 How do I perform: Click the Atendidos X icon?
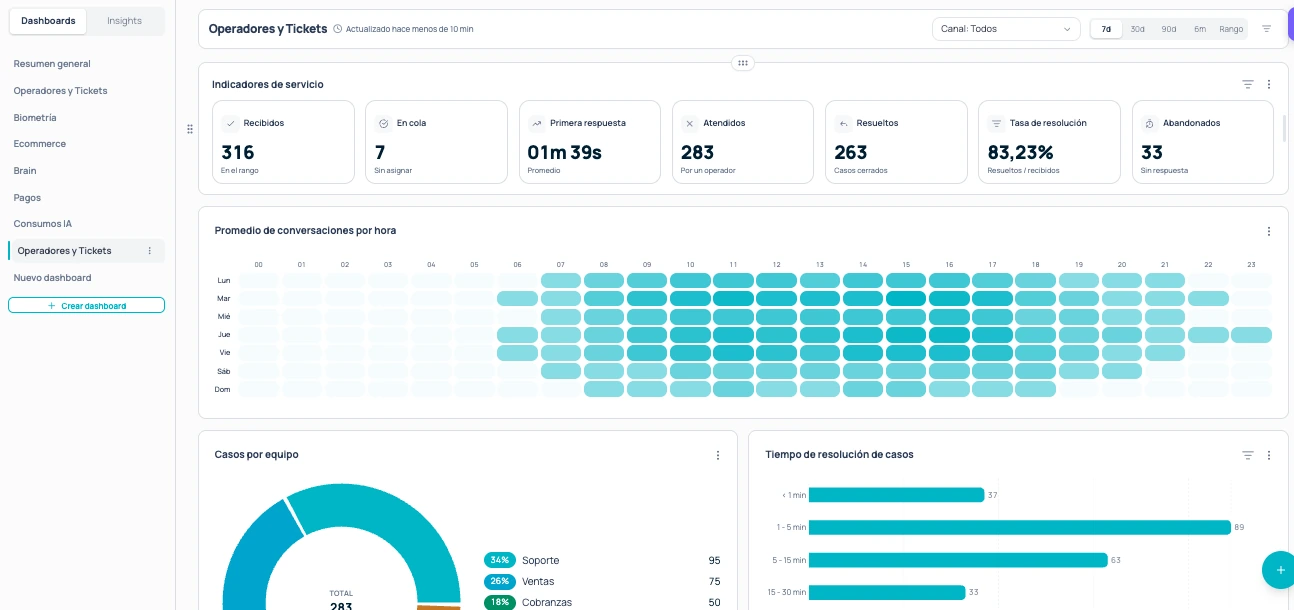tap(689, 124)
